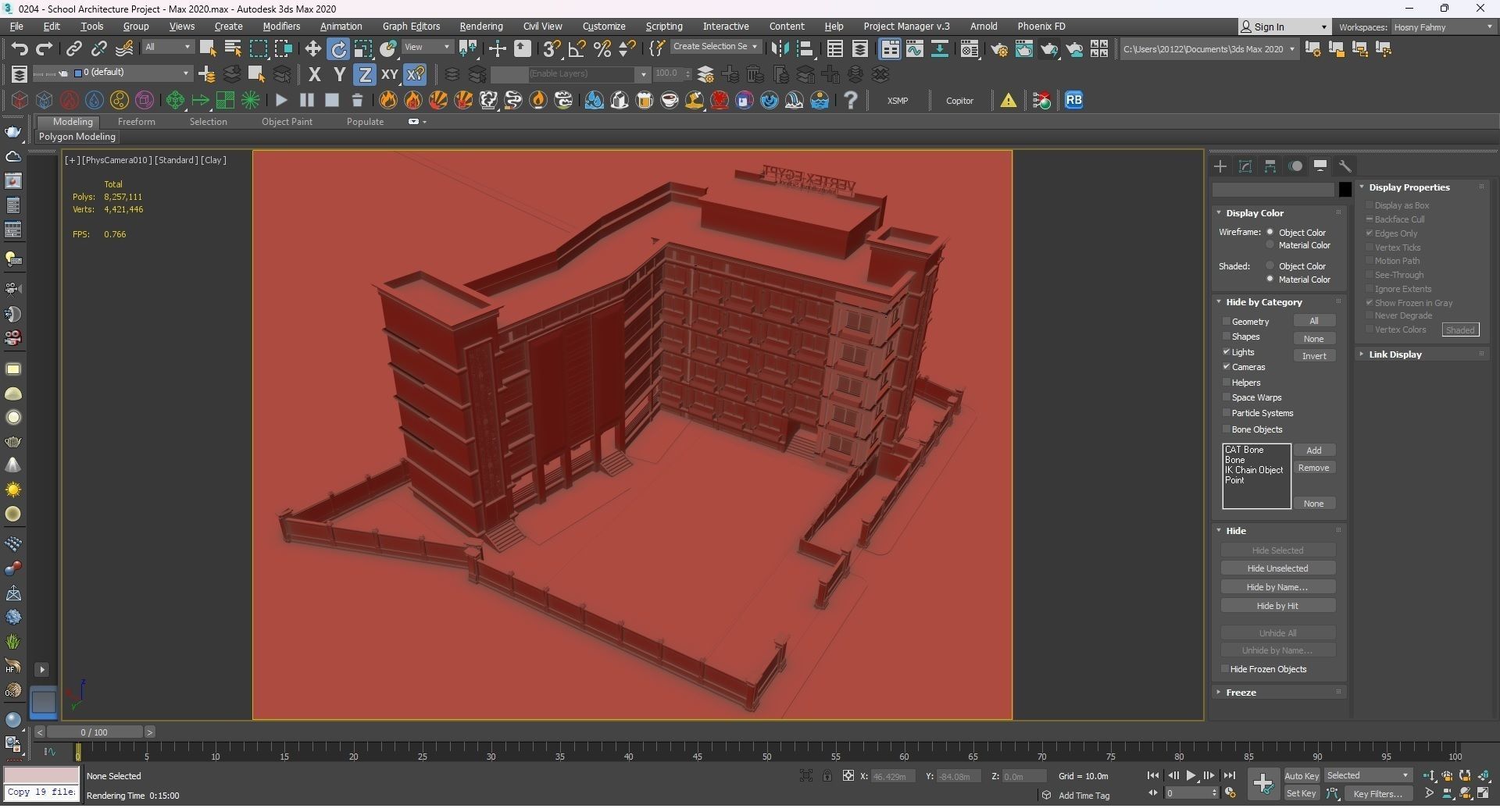Open the Utilities wrench panel tab
The image size is (1500, 812).
click(x=1345, y=166)
